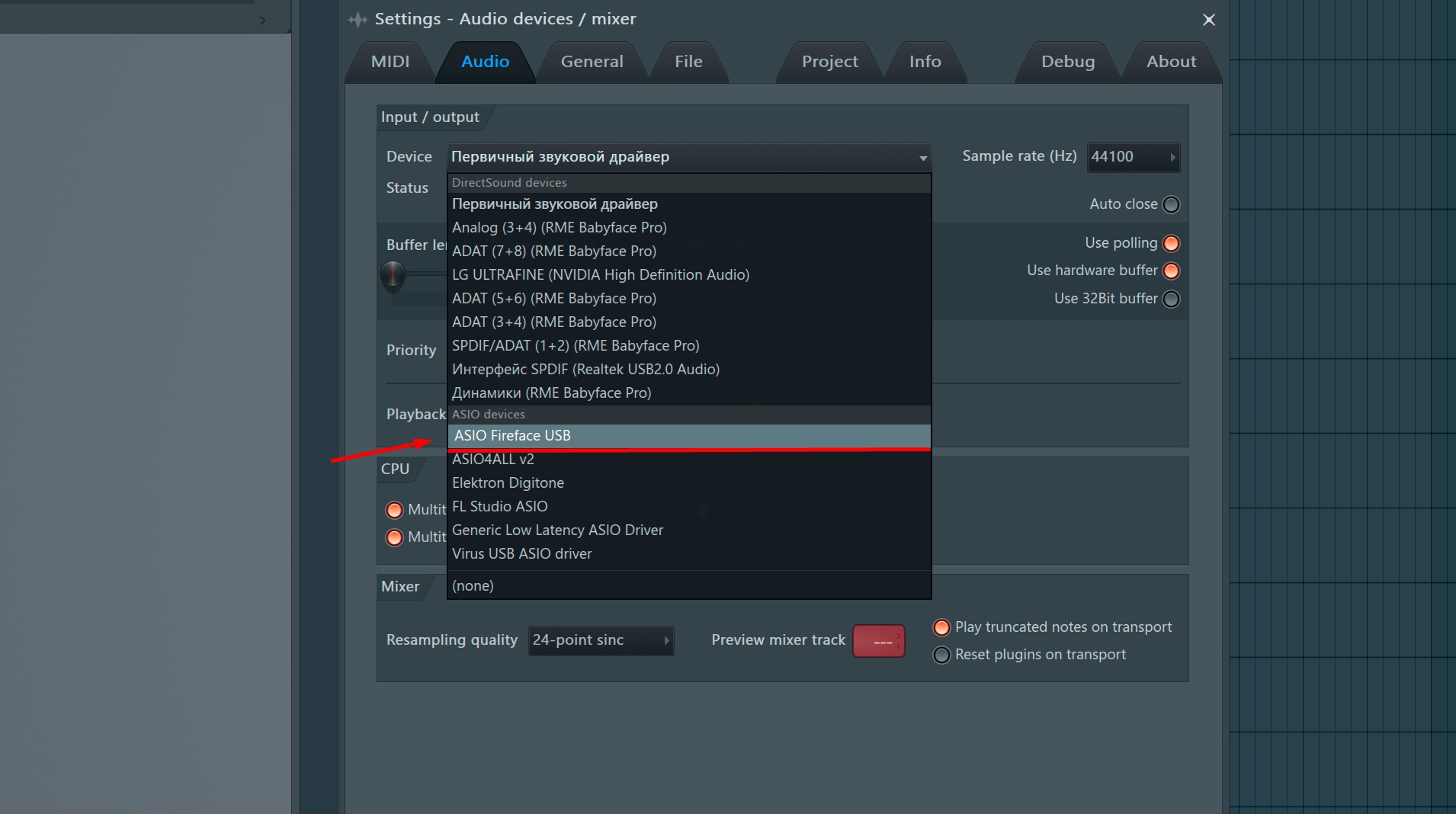Select LG ULTRAFINE (NVIDIA High Definition Audio)

689,275
